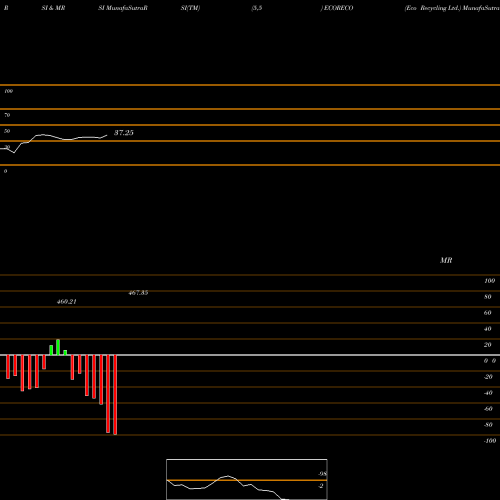Open the mini line chart thumbnail at bottom
This screenshot has width=500, height=500.
pyautogui.click(x=247, y=479)
